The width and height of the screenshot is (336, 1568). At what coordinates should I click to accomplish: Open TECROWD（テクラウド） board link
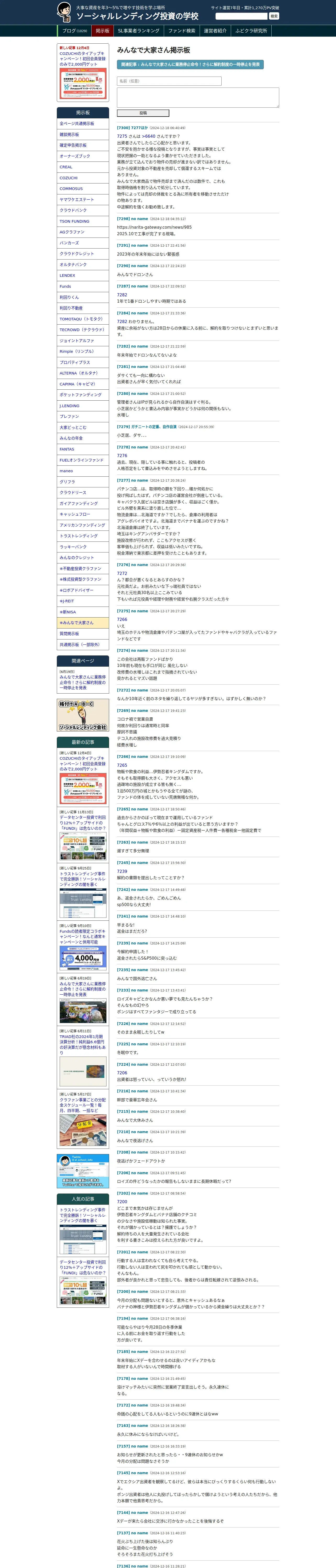tap(82, 330)
